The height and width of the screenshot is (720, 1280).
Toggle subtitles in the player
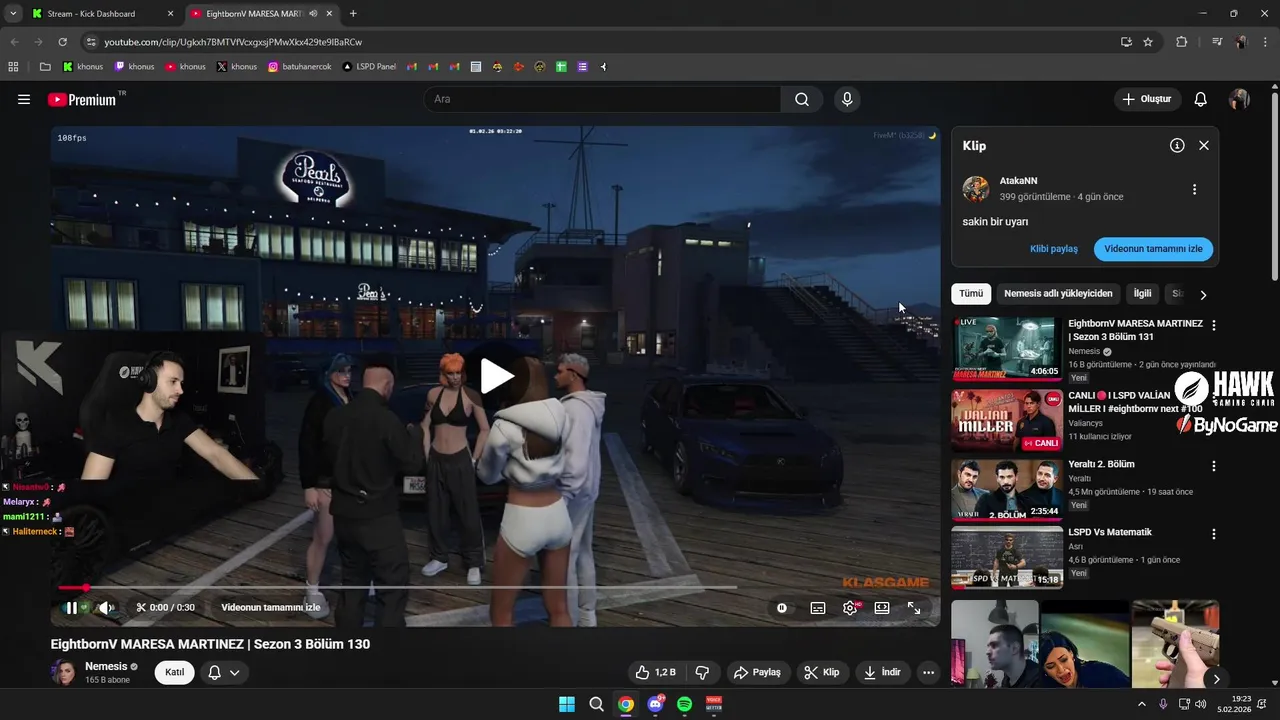(818, 607)
